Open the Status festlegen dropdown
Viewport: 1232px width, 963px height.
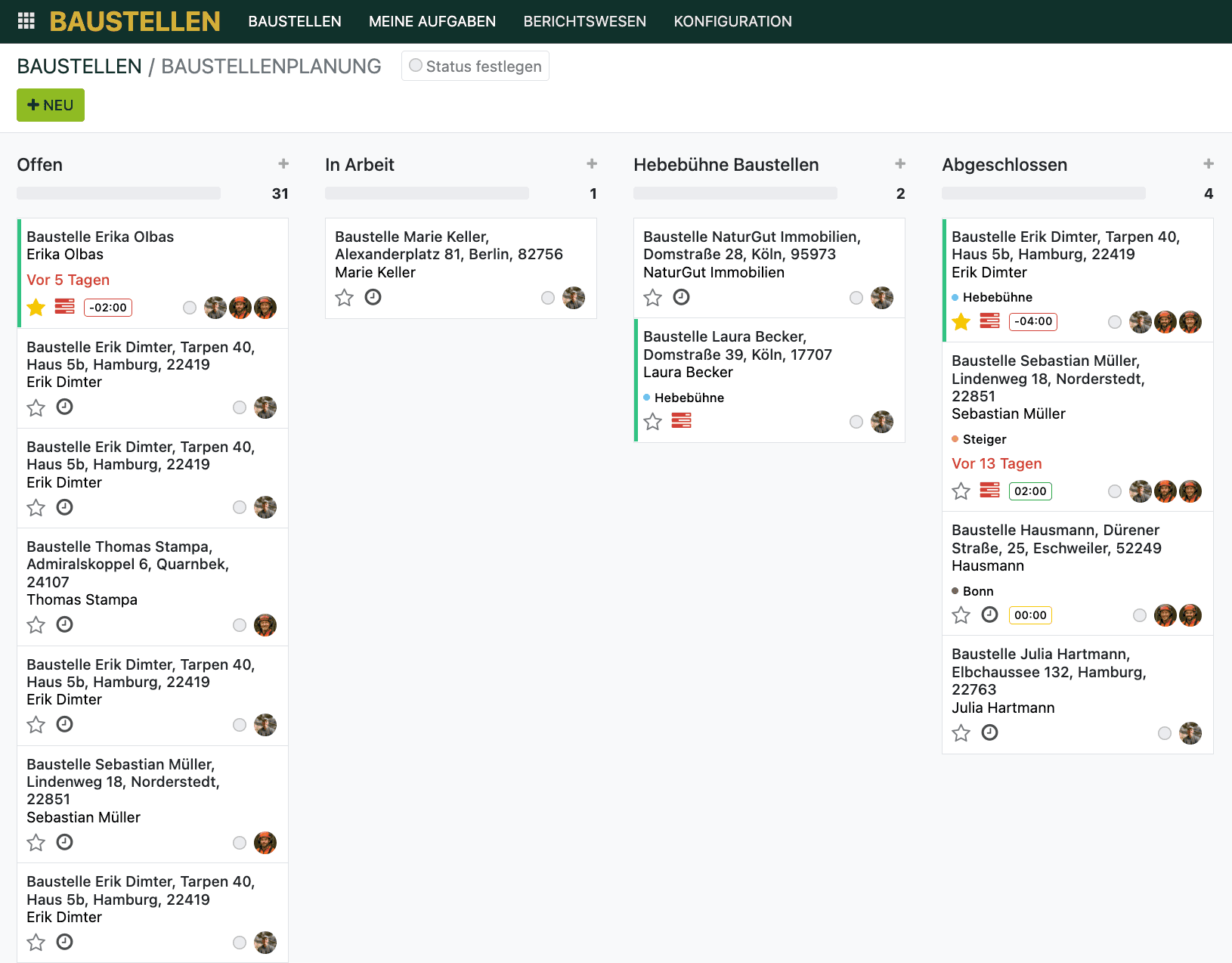pyautogui.click(x=475, y=66)
